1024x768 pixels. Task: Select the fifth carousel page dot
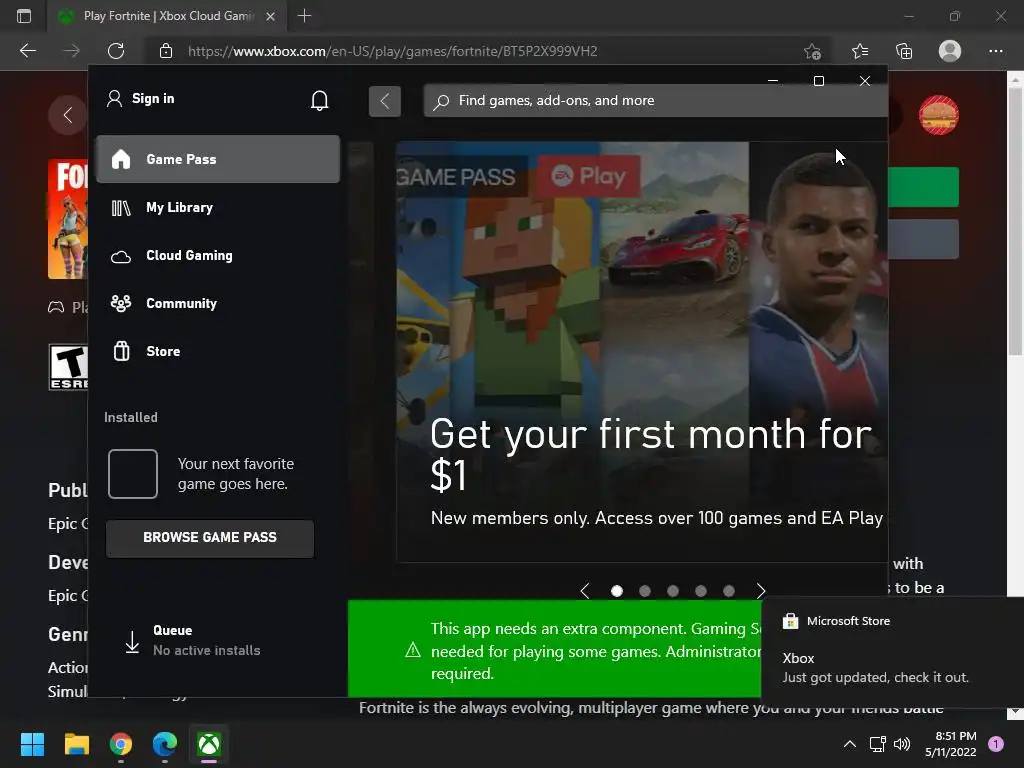729,591
